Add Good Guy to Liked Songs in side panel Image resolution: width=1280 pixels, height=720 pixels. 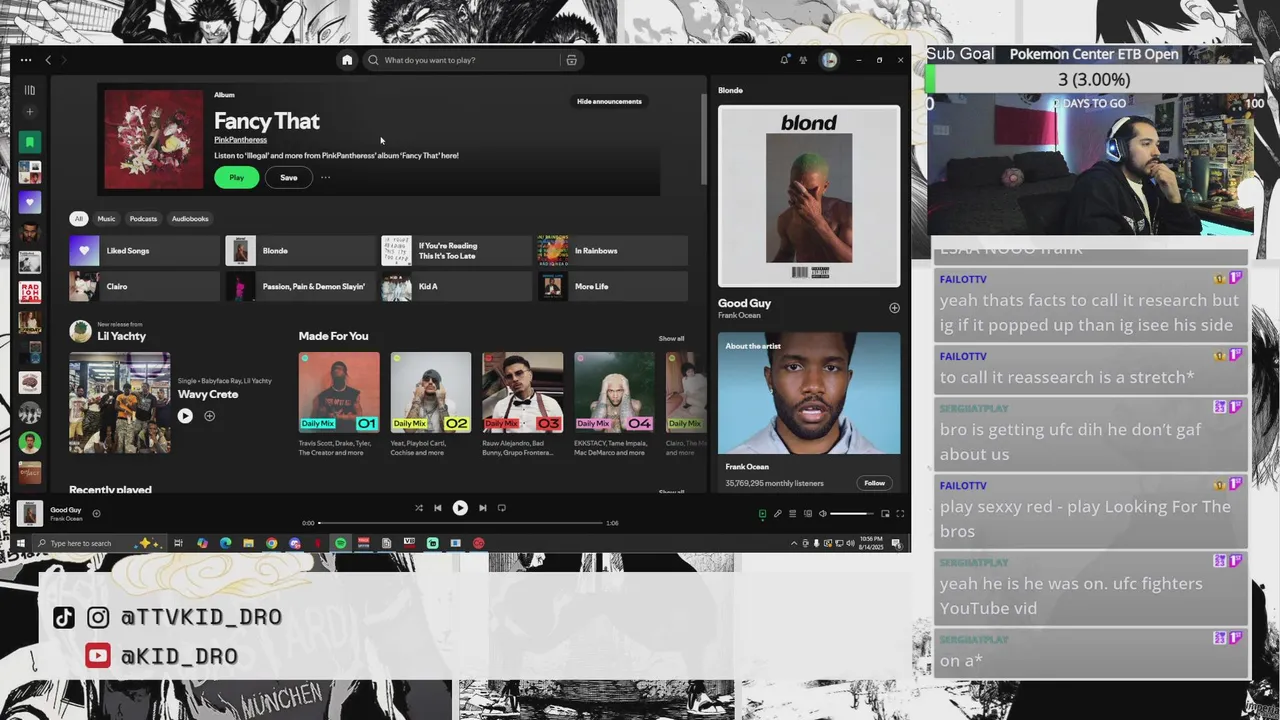pyautogui.click(x=894, y=308)
